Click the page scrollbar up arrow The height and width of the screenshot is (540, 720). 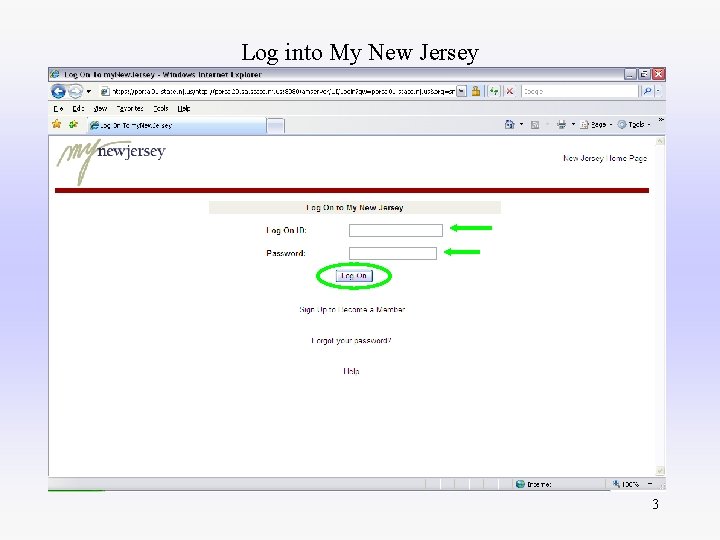point(660,141)
